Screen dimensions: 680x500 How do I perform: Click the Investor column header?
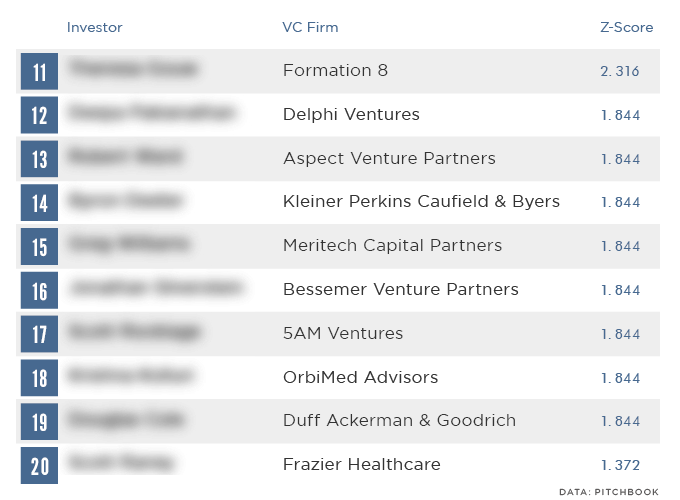point(95,27)
